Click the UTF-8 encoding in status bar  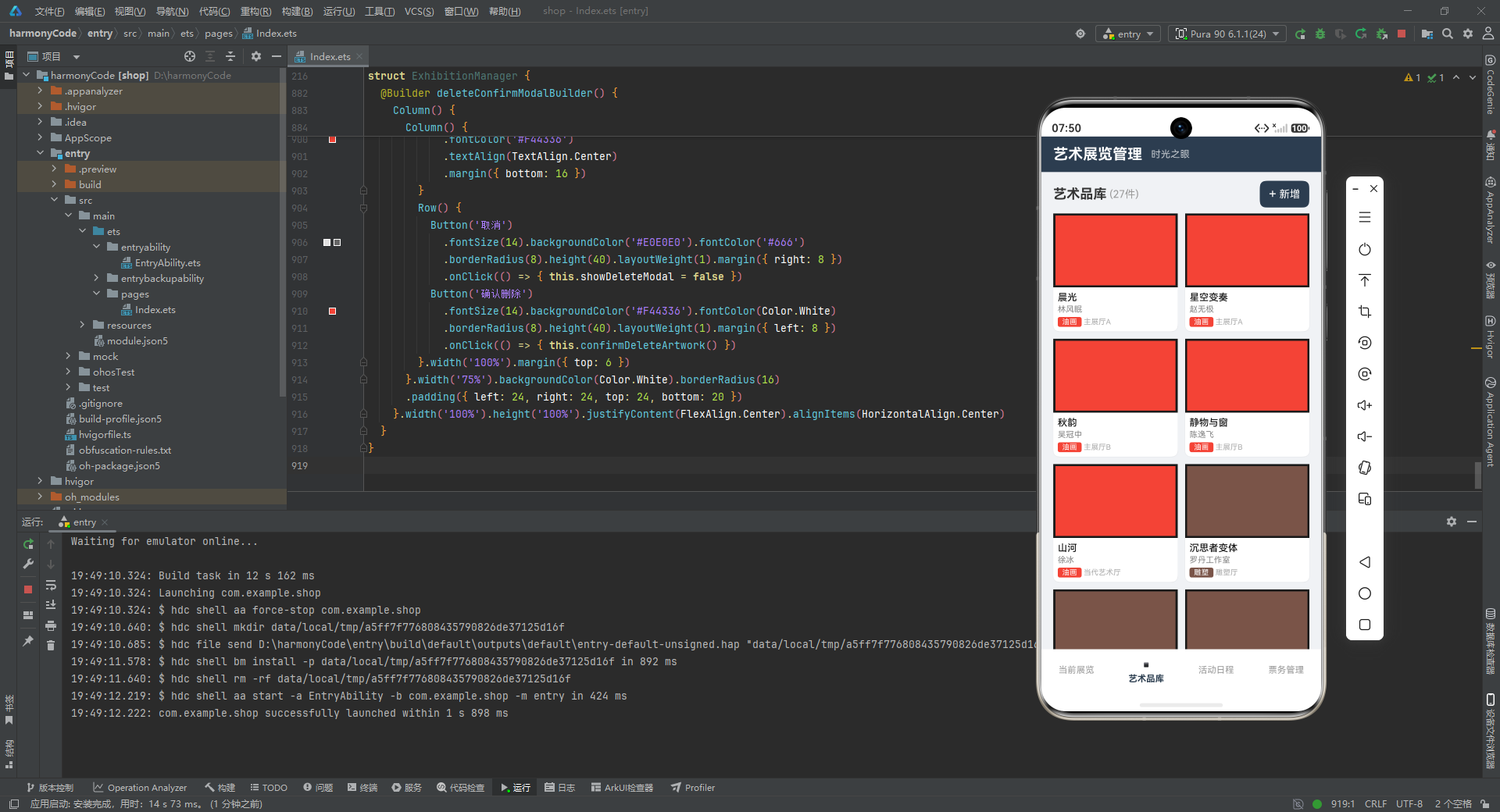tap(1409, 803)
